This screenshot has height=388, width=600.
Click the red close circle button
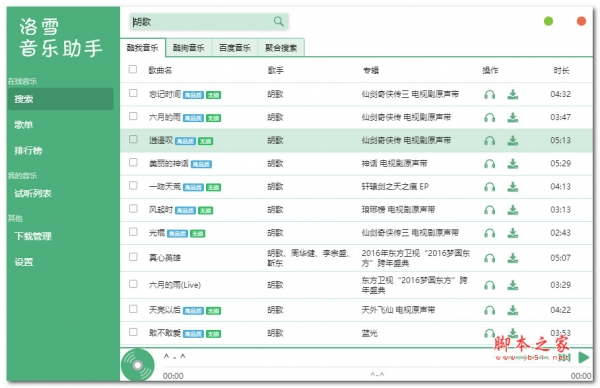[x=581, y=21]
